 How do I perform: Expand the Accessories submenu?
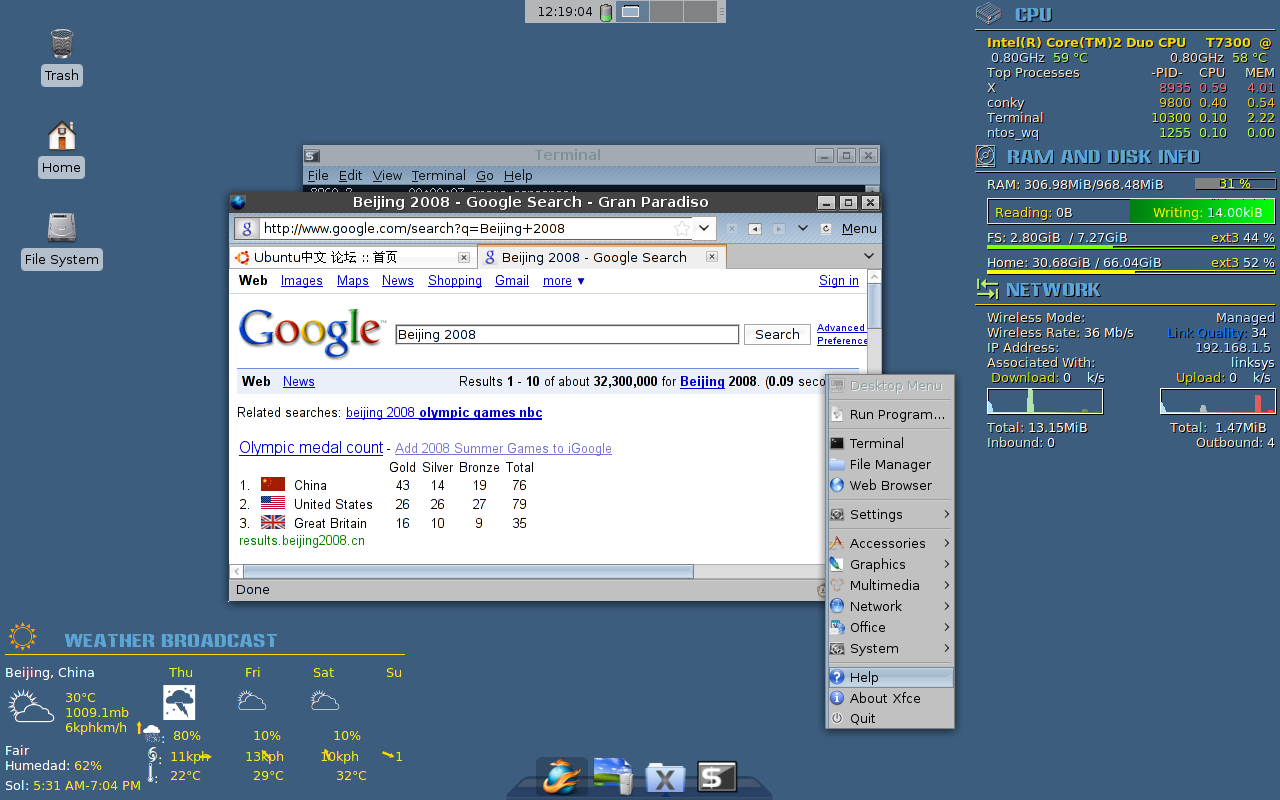(890, 543)
